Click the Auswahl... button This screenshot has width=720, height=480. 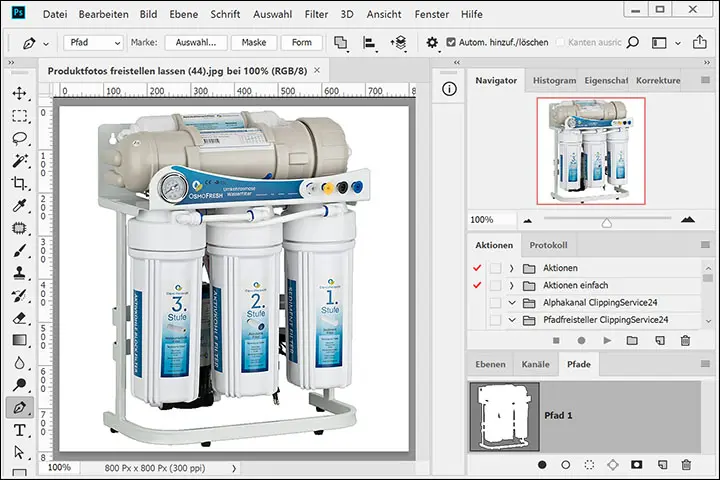[196, 43]
